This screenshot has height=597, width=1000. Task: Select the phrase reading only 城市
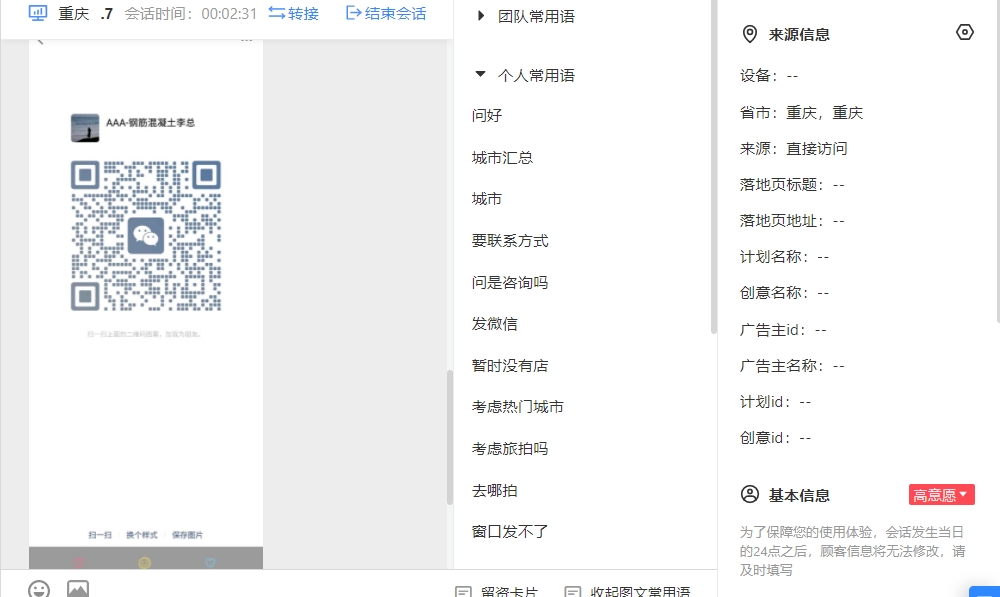pos(487,199)
